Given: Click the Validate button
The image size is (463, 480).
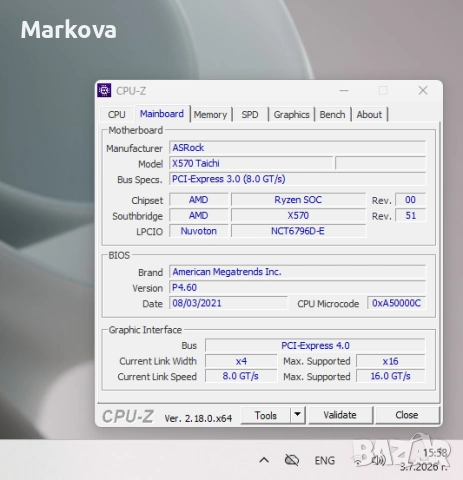Looking at the screenshot, I should coord(340,415).
